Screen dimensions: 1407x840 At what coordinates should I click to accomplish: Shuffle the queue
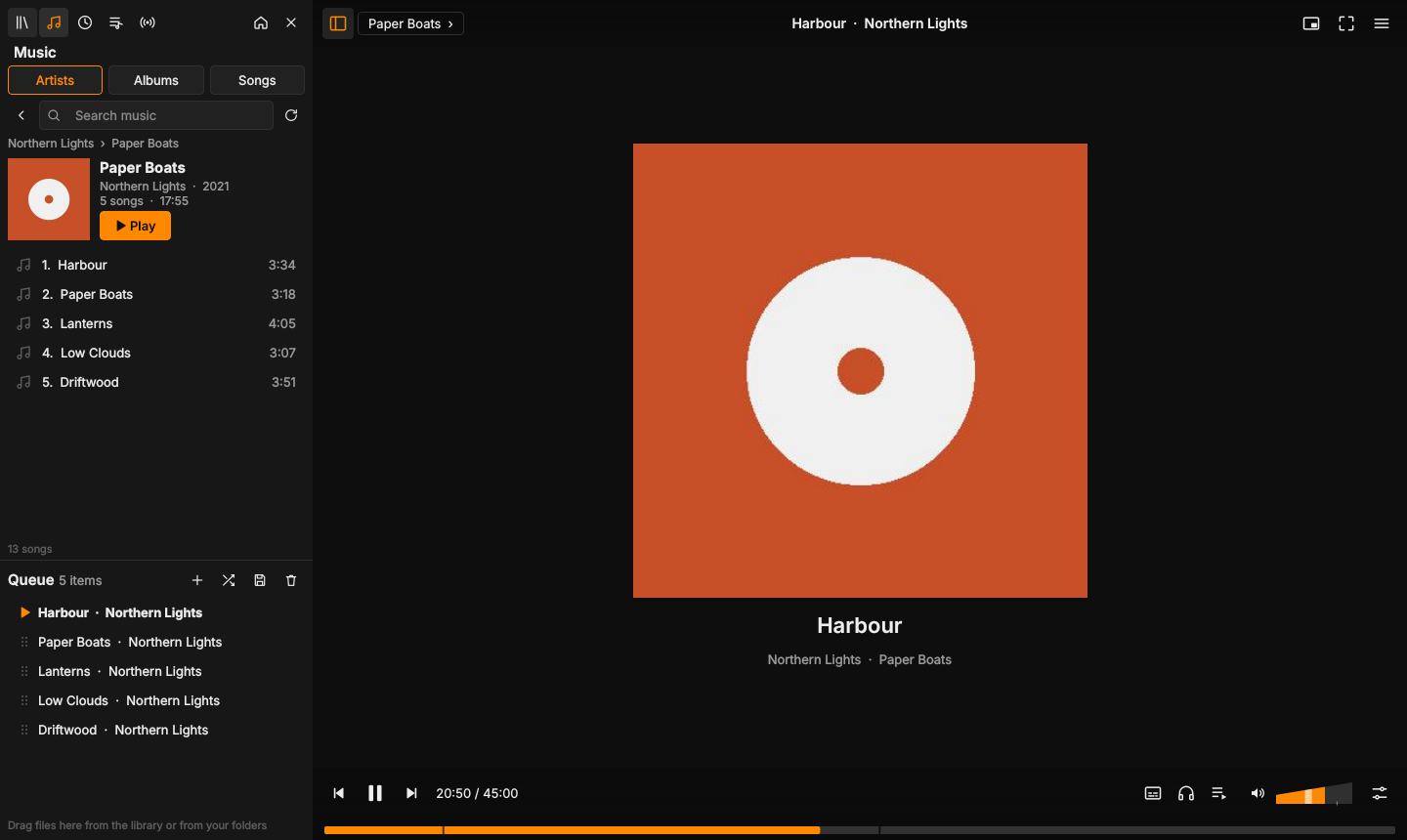pyautogui.click(x=229, y=580)
